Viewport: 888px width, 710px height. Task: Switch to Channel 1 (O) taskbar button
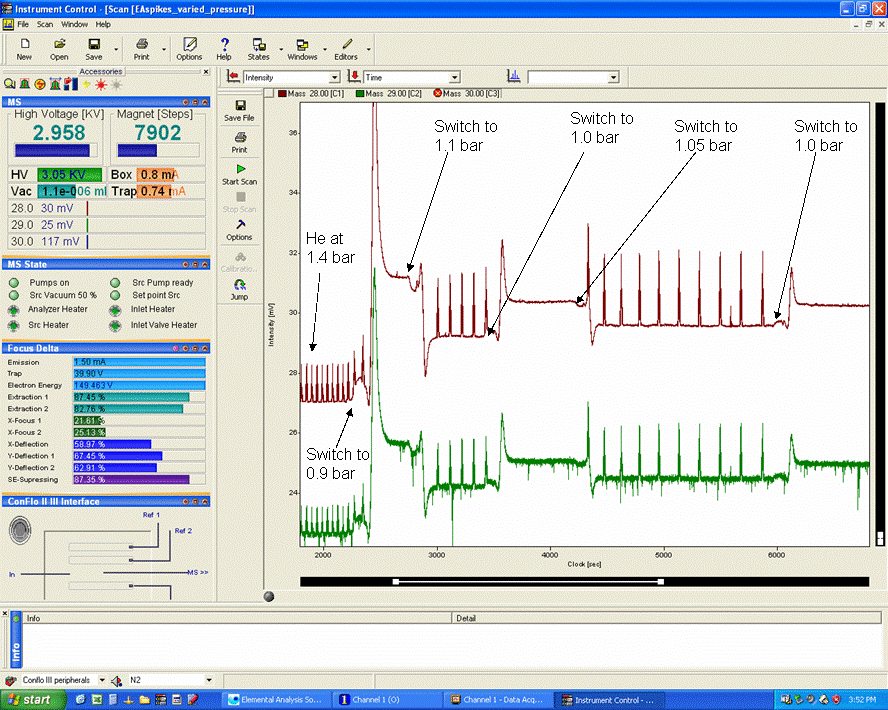point(387,700)
